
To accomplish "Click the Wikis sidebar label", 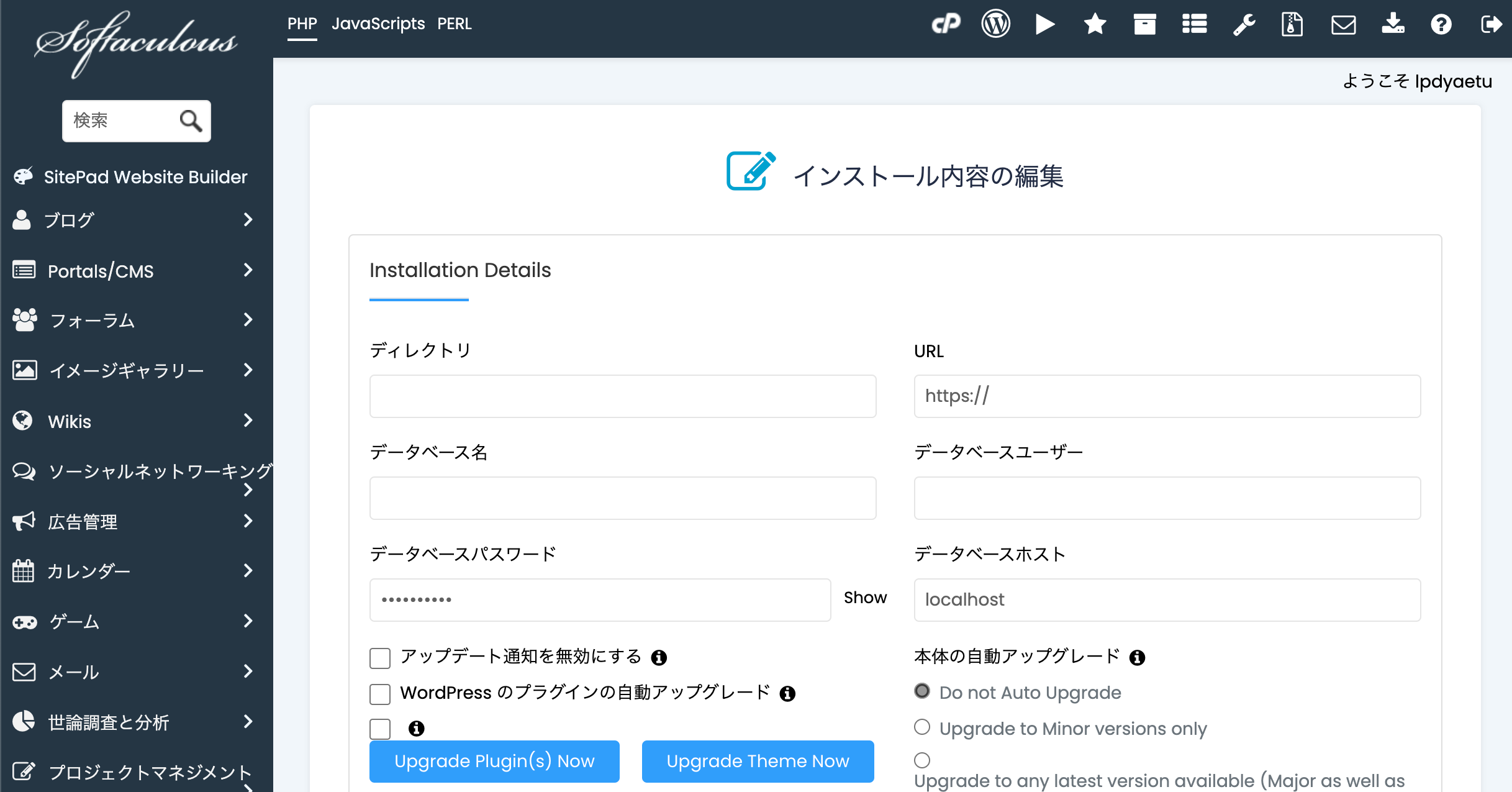I will (x=70, y=422).
